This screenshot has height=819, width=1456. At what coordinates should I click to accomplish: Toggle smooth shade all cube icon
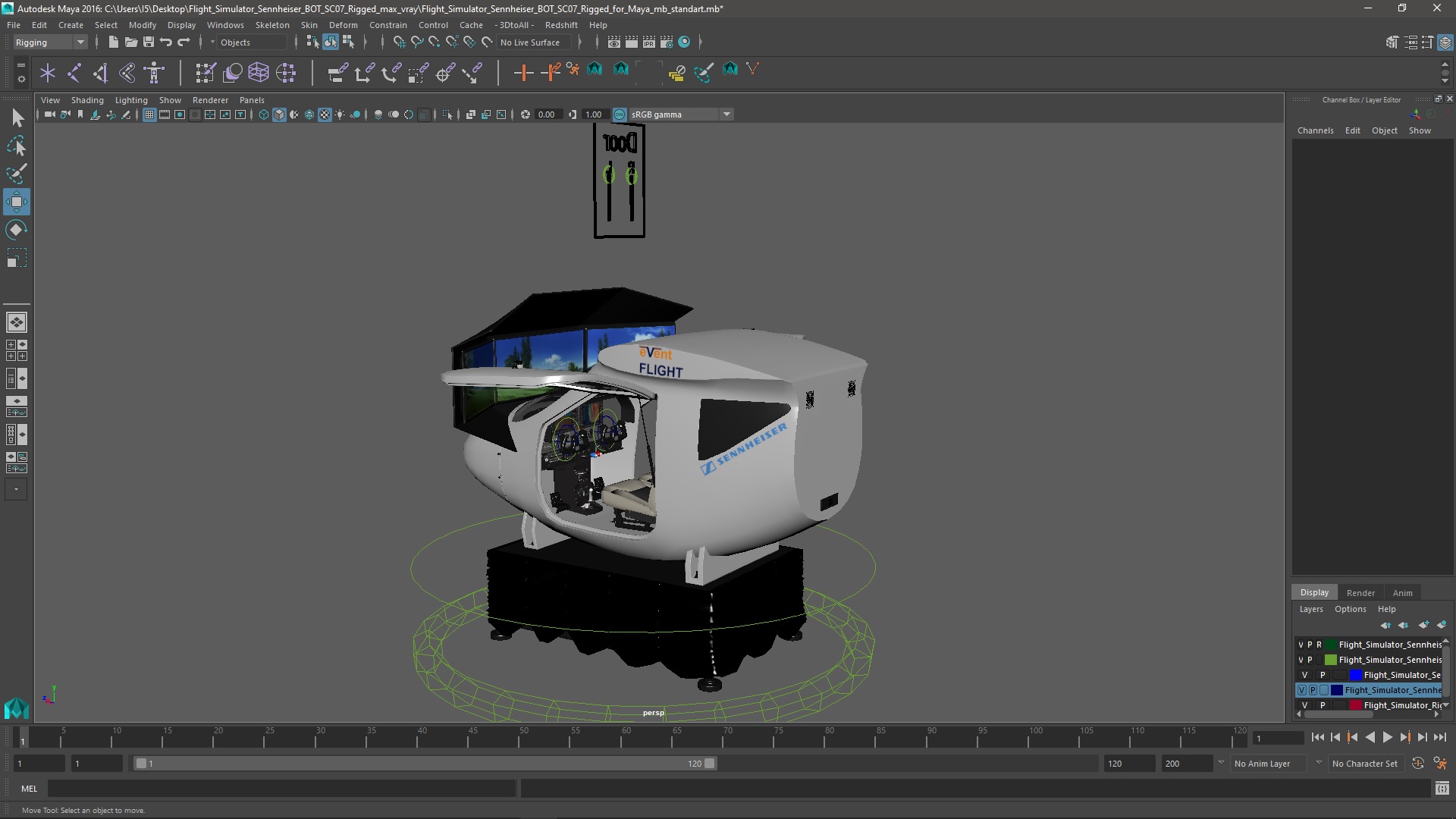[279, 115]
